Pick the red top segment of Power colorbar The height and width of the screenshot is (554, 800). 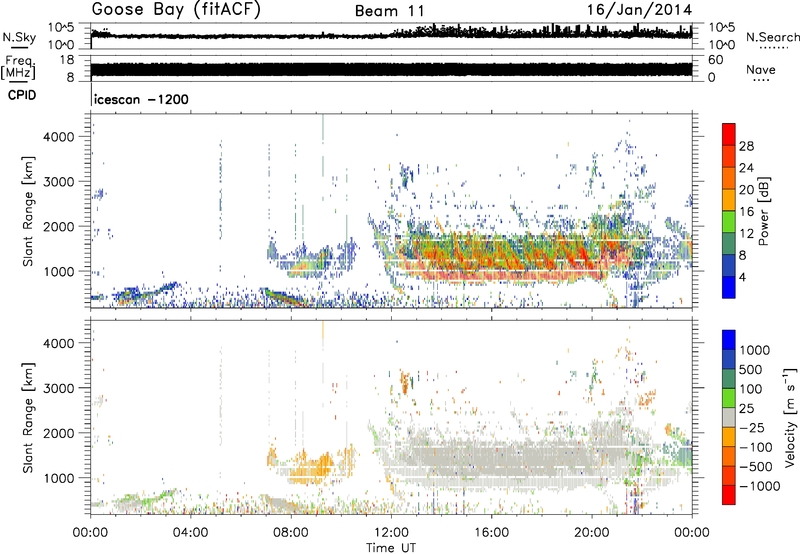(729, 134)
